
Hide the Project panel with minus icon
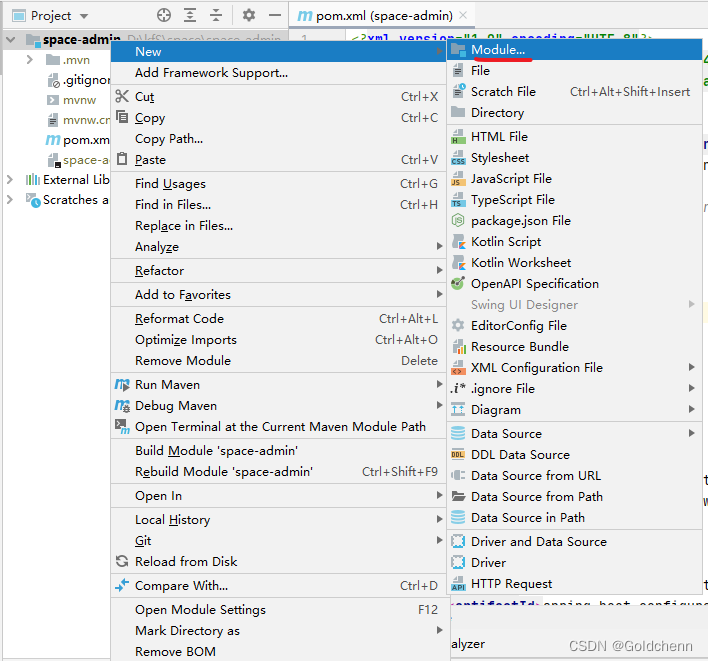[275, 15]
